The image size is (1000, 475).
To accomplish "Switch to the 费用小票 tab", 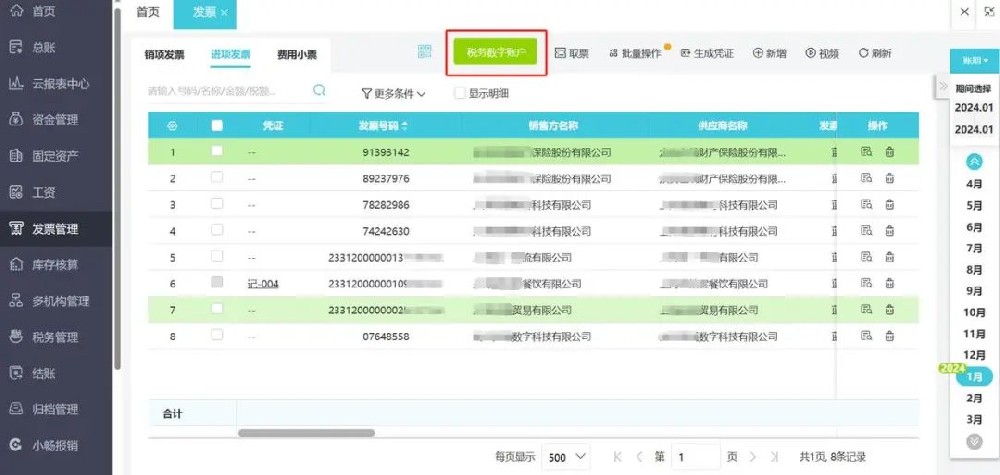I will point(297,55).
